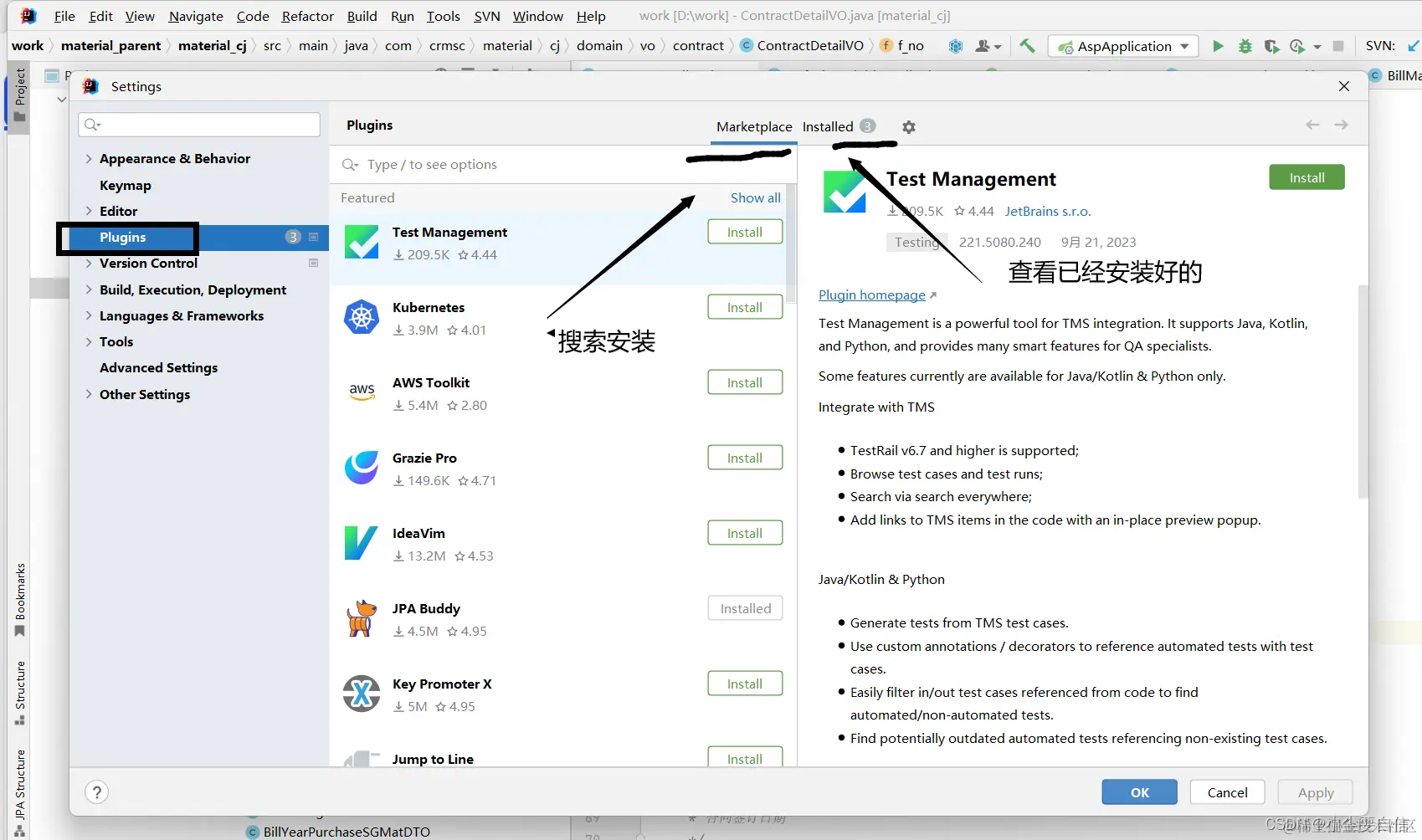1422x840 pixels.
Task: Open the Navigate menu
Action: pyautogui.click(x=196, y=16)
